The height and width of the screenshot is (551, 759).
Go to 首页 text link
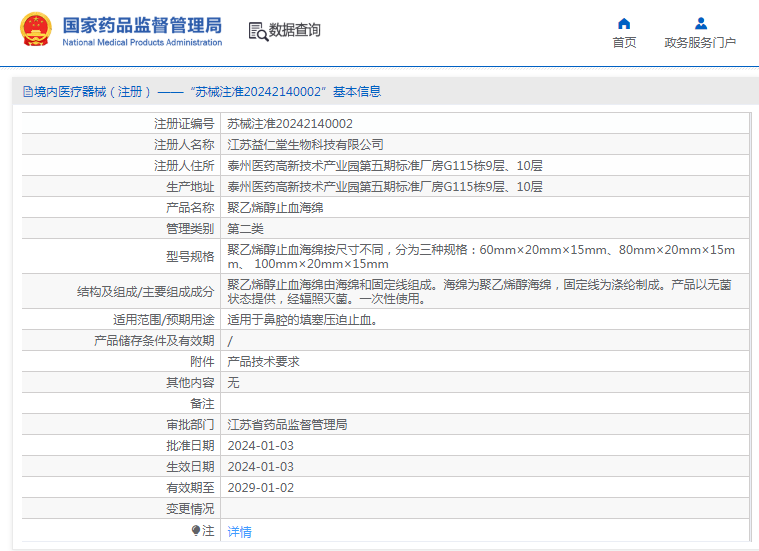click(x=624, y=43)
